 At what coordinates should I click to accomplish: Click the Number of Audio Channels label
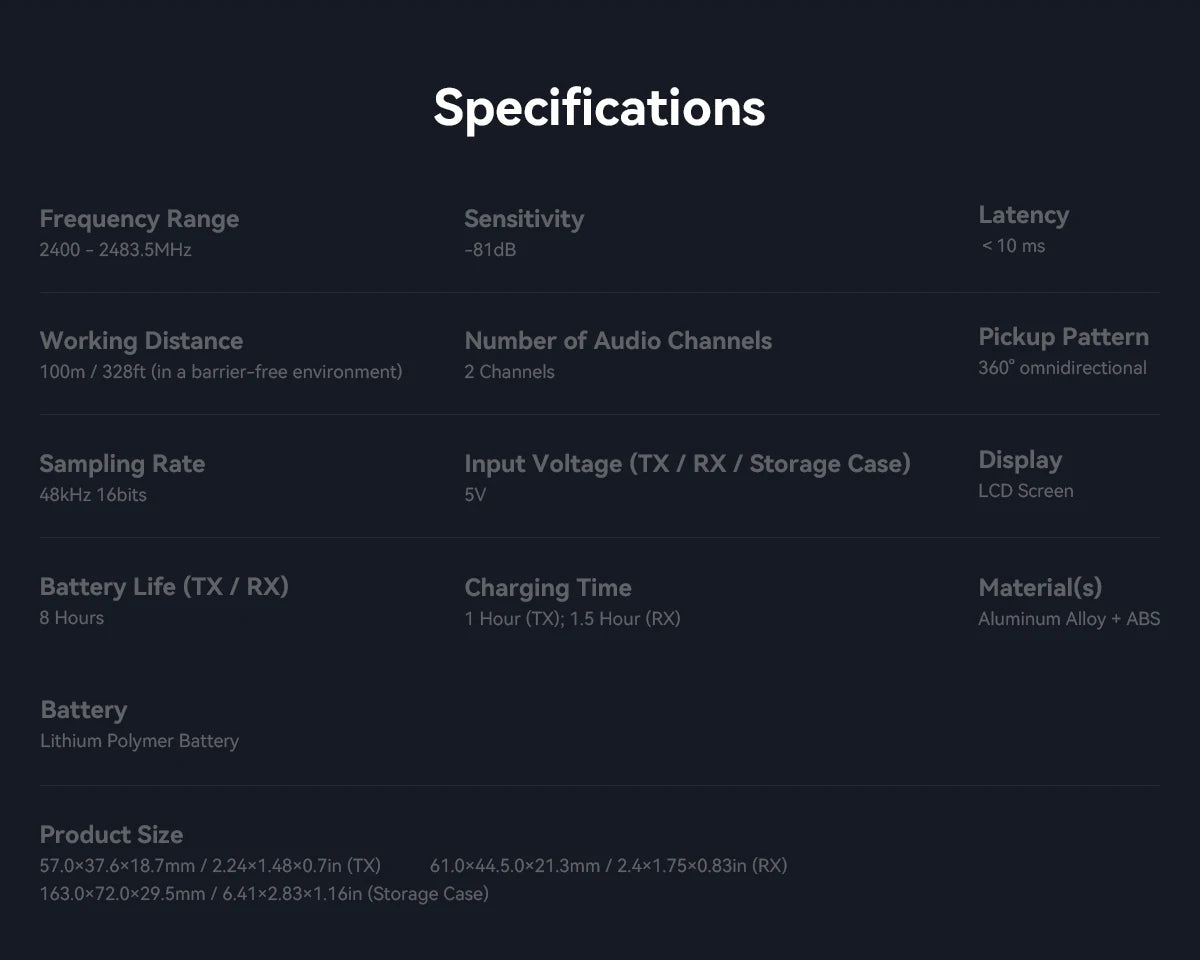click(618, 341)
